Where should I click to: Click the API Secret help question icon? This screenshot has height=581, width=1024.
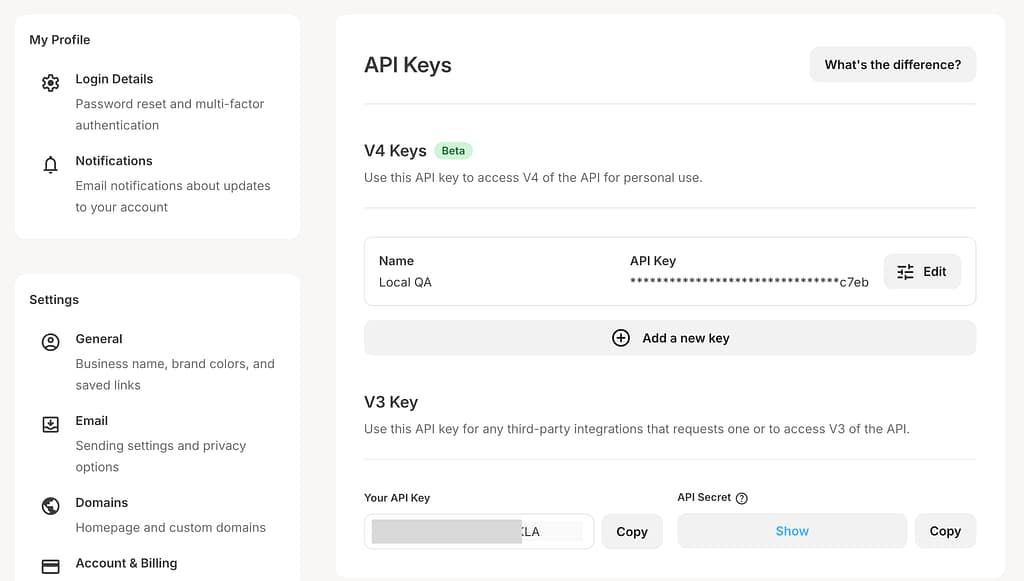coord(742,498)
